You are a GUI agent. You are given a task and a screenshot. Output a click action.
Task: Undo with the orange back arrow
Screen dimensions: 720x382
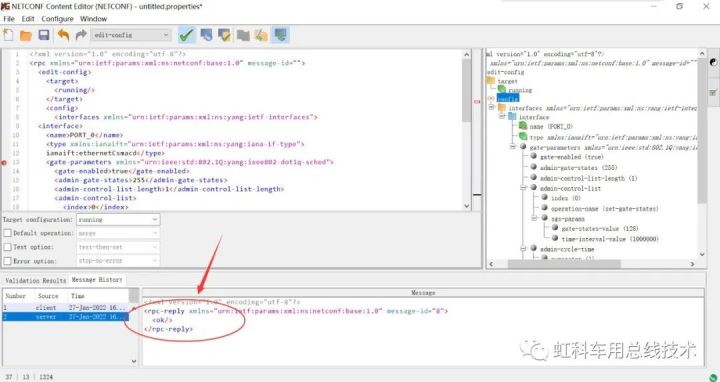tap(63, 35)
